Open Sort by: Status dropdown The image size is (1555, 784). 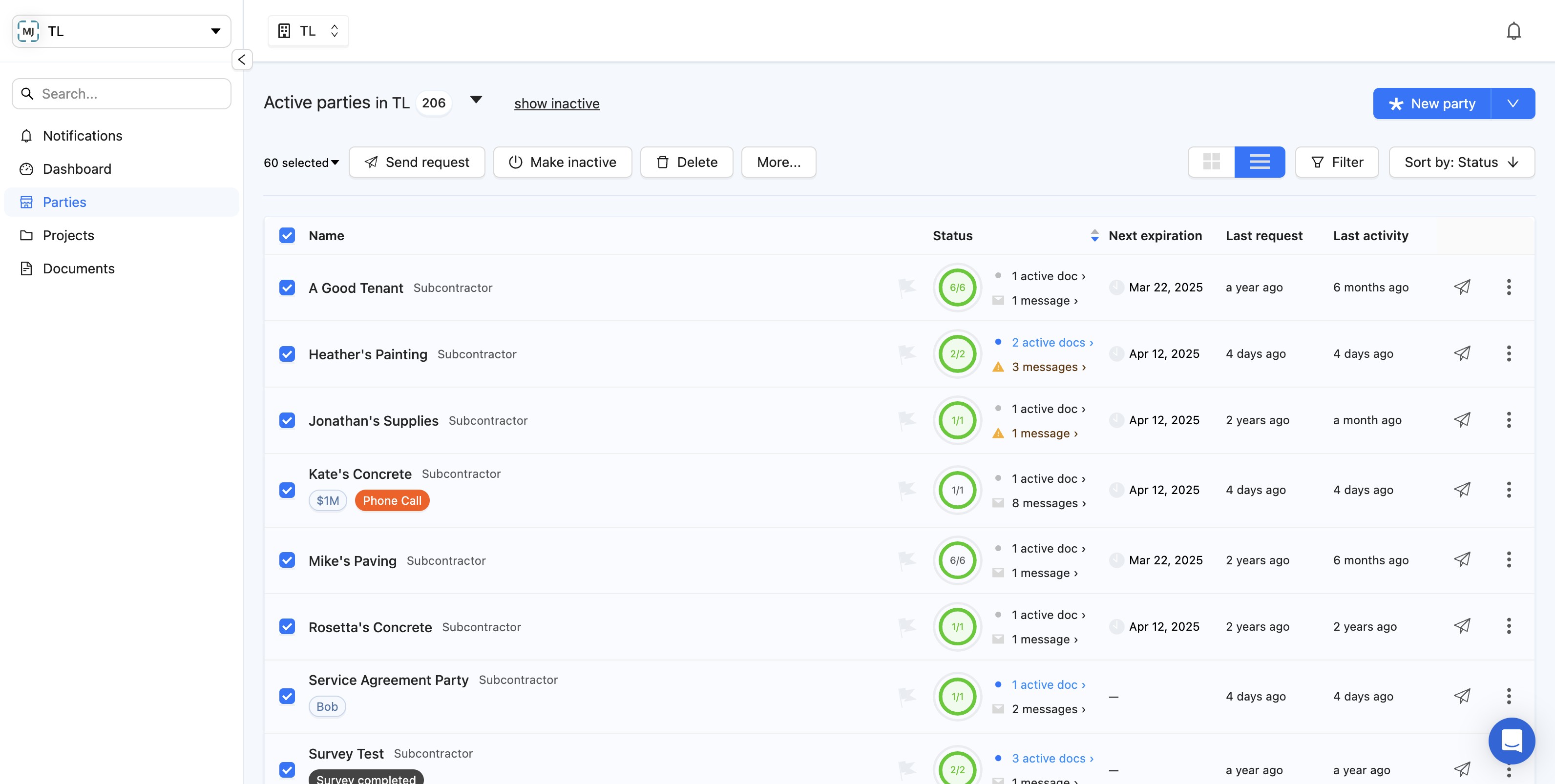[1461, 162]
